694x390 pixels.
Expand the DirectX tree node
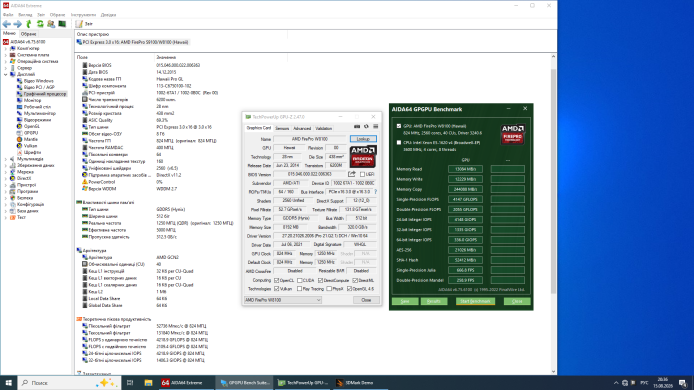pyautogui.click(x=6, y=178)
